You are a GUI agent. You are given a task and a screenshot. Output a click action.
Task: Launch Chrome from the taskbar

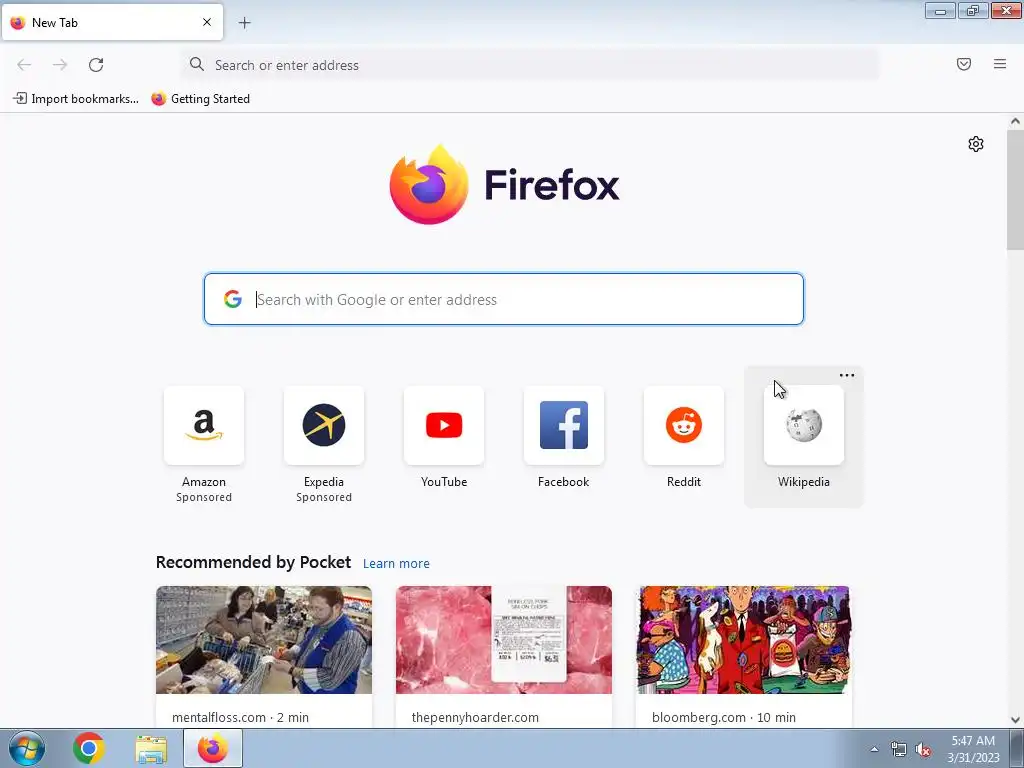(89, 748)
